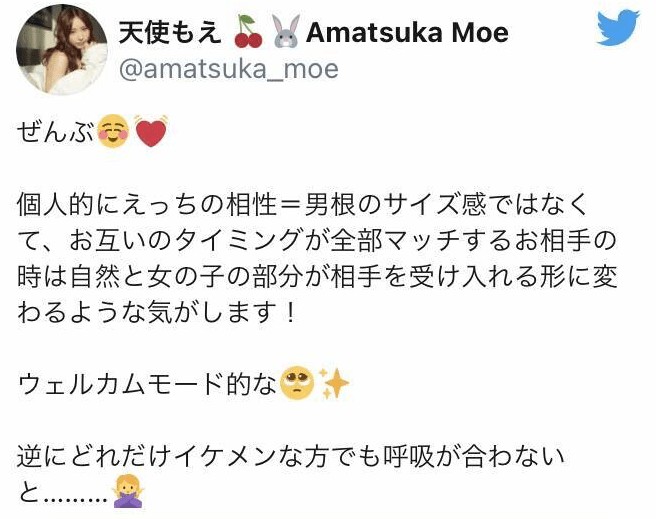Image resolution: width=656 pixels, height=519 pixels.
Task: Click the display name Amatsuka Moe
Action: (407, 33)
